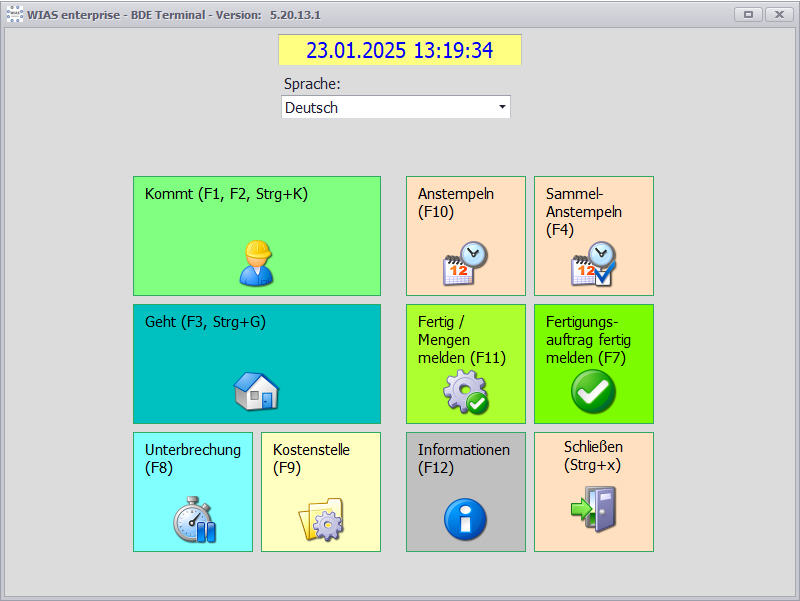Open the Sprache dropdown arrow
Viewport: 800px width, 601px height.
[502, 108]
